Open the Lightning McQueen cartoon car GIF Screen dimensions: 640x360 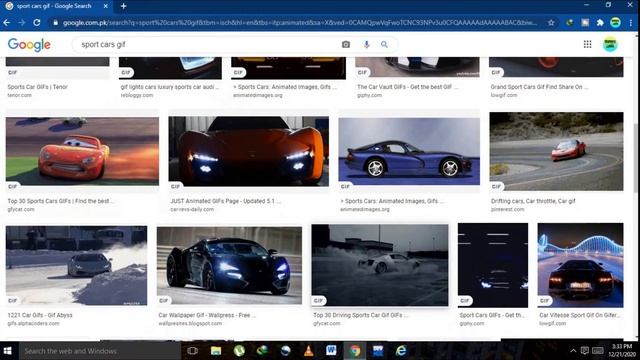click(82, 151)
